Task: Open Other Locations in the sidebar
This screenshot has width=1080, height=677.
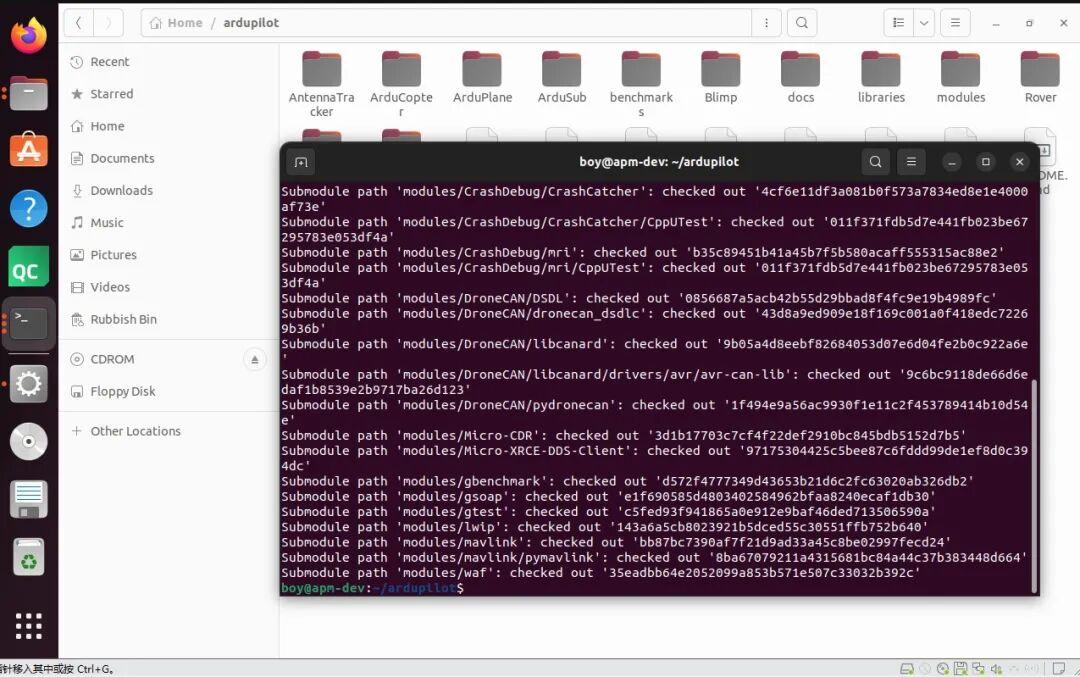Action: 169,431
